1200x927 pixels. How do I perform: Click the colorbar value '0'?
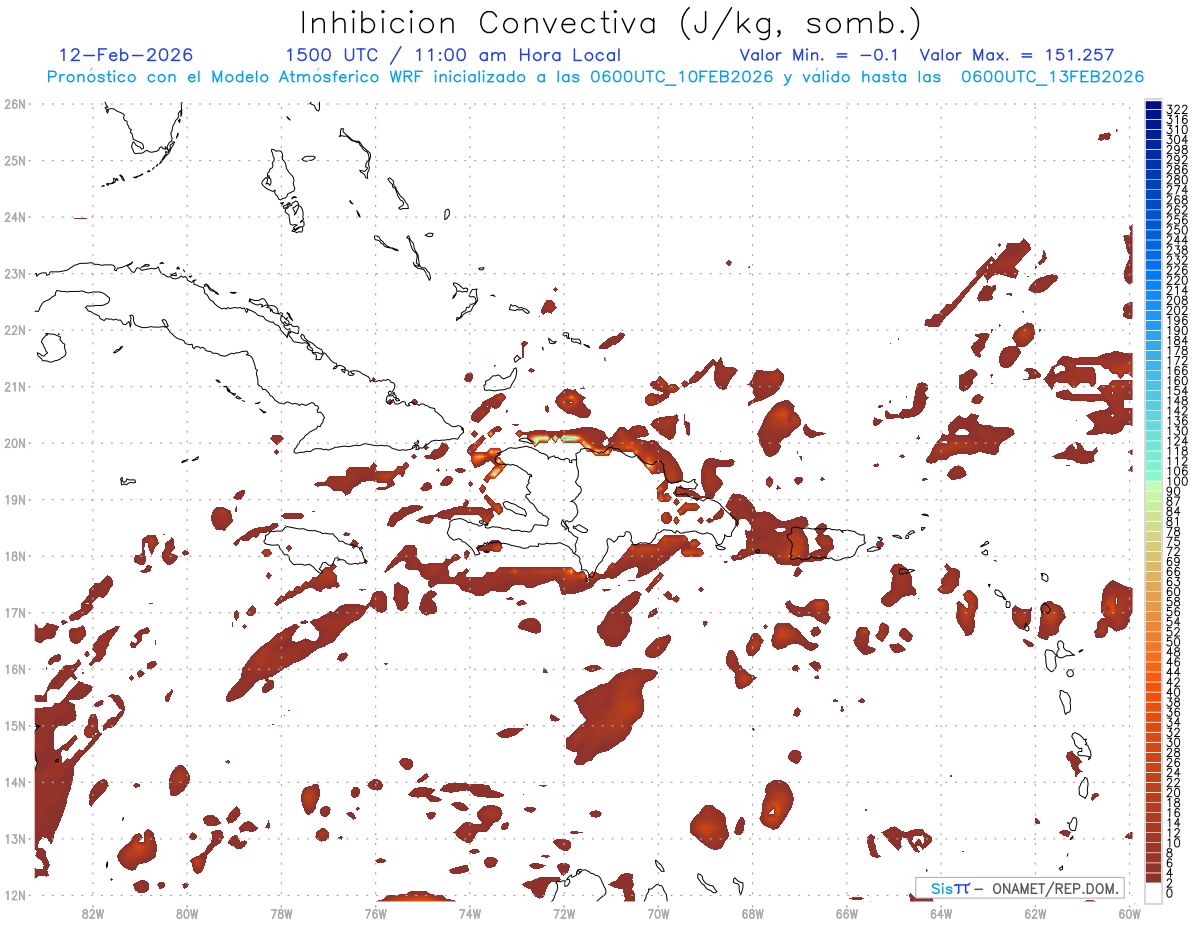click(x=1170, y=893)
